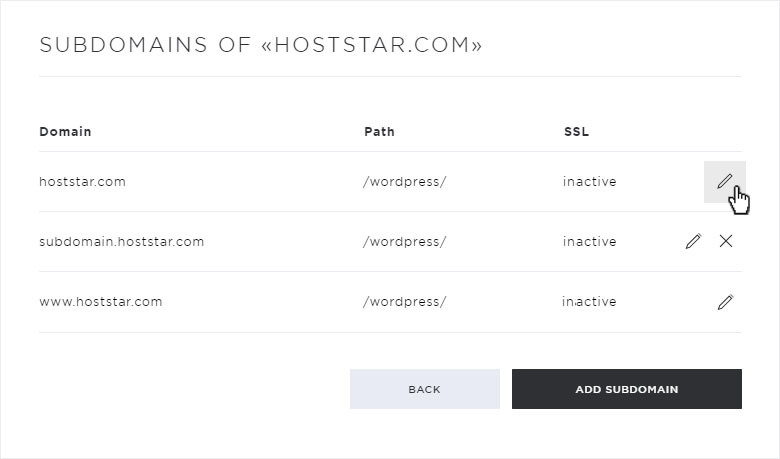
Task: Click the path of www.hoststar.com row
Action: (x=404, y=302)
